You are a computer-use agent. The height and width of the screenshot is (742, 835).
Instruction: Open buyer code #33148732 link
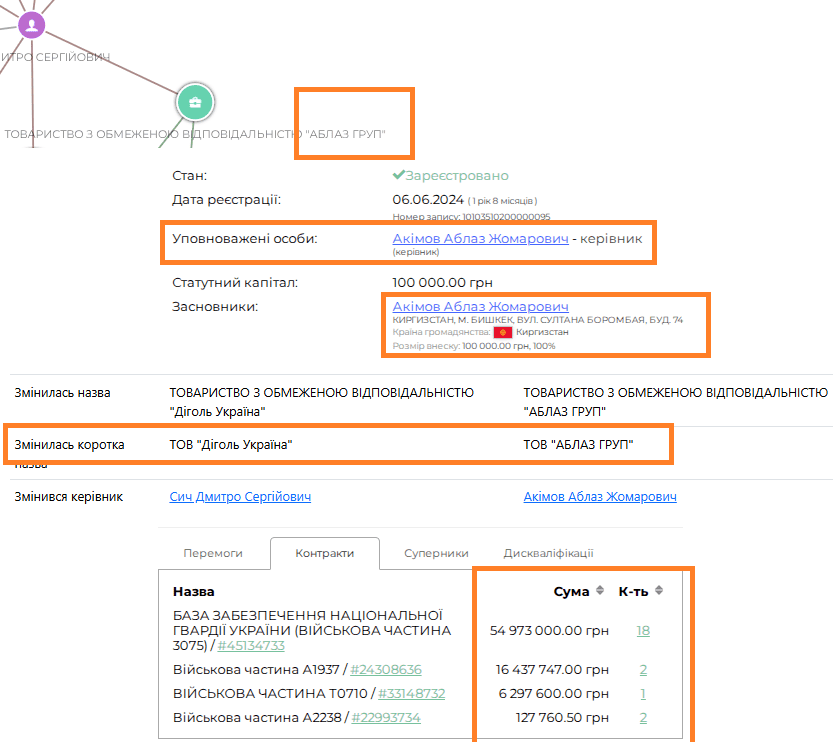pos(410,694)
